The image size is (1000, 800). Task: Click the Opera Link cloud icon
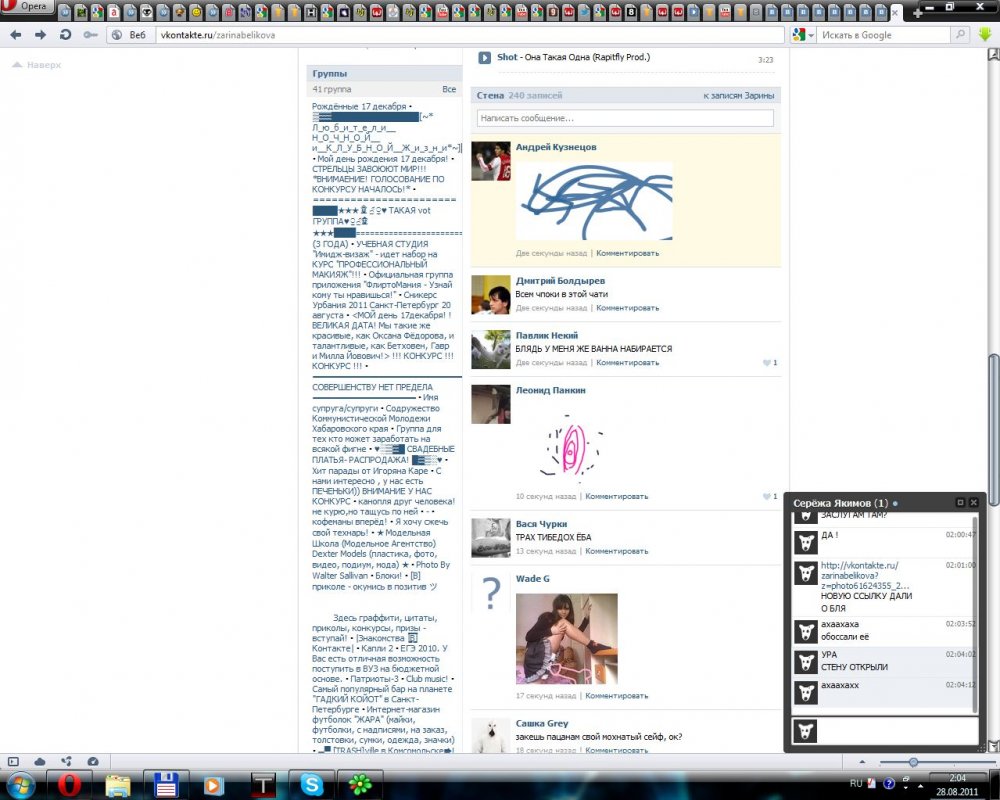point(40,762)
